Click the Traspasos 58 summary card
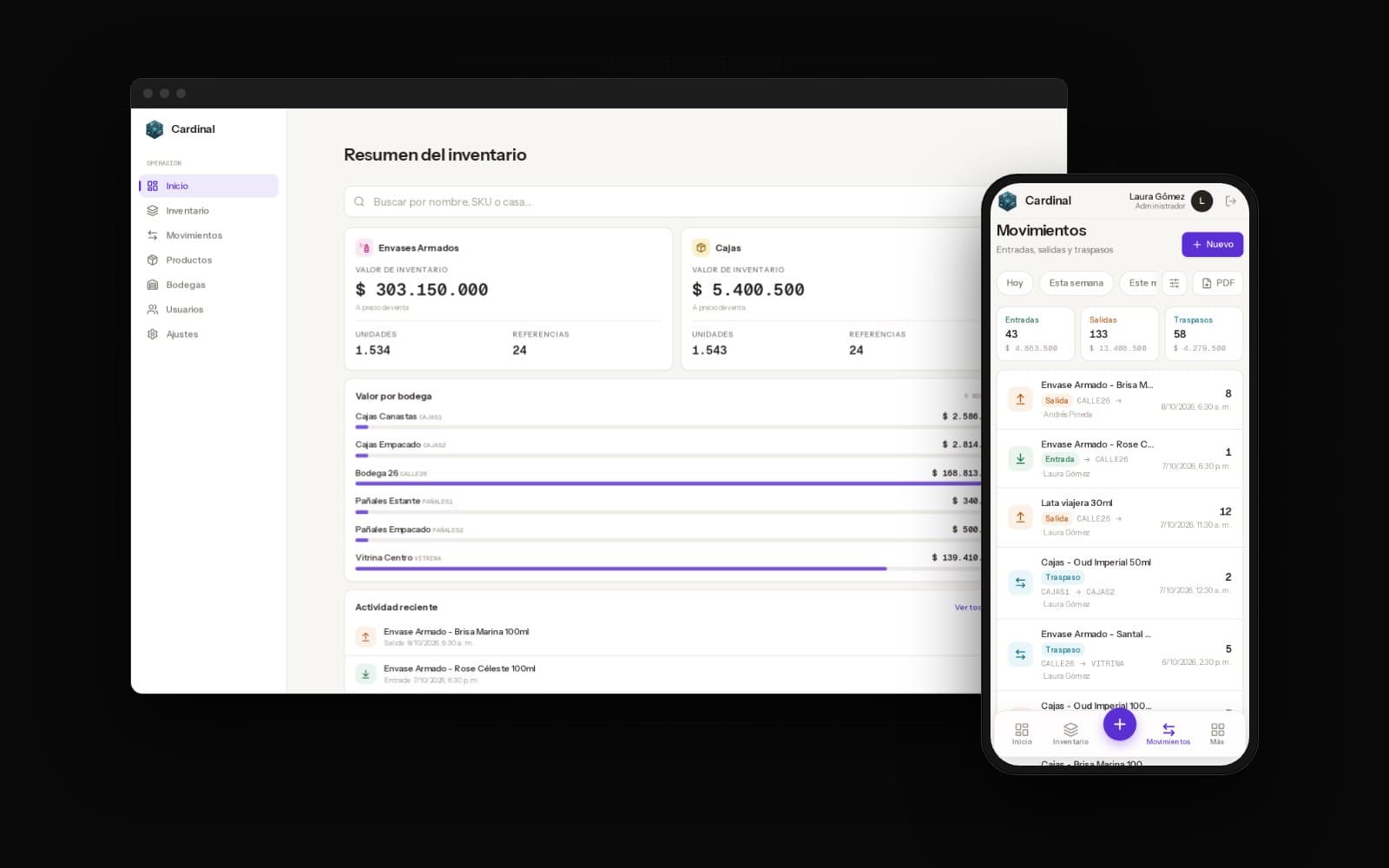1389x868 pixels. tap(1203, 333)
